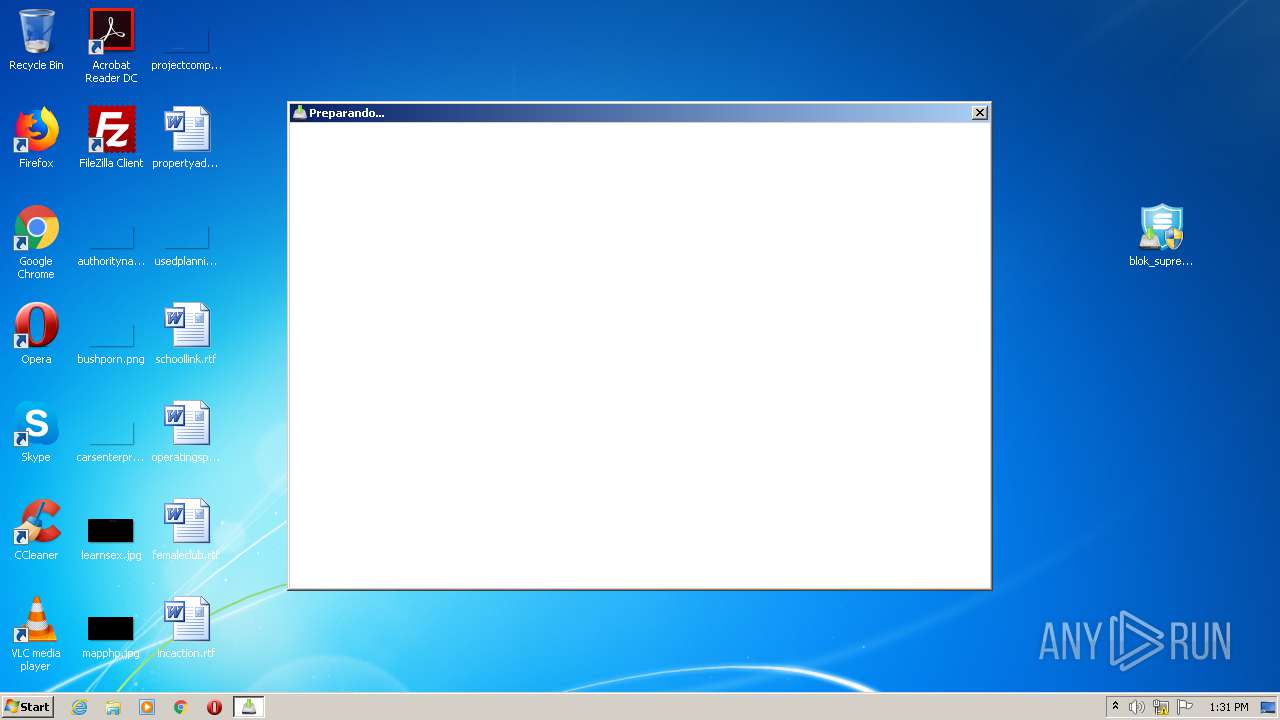1280x720 pixels.
Task: Show hidden system tray icons
Action: 1115,707
